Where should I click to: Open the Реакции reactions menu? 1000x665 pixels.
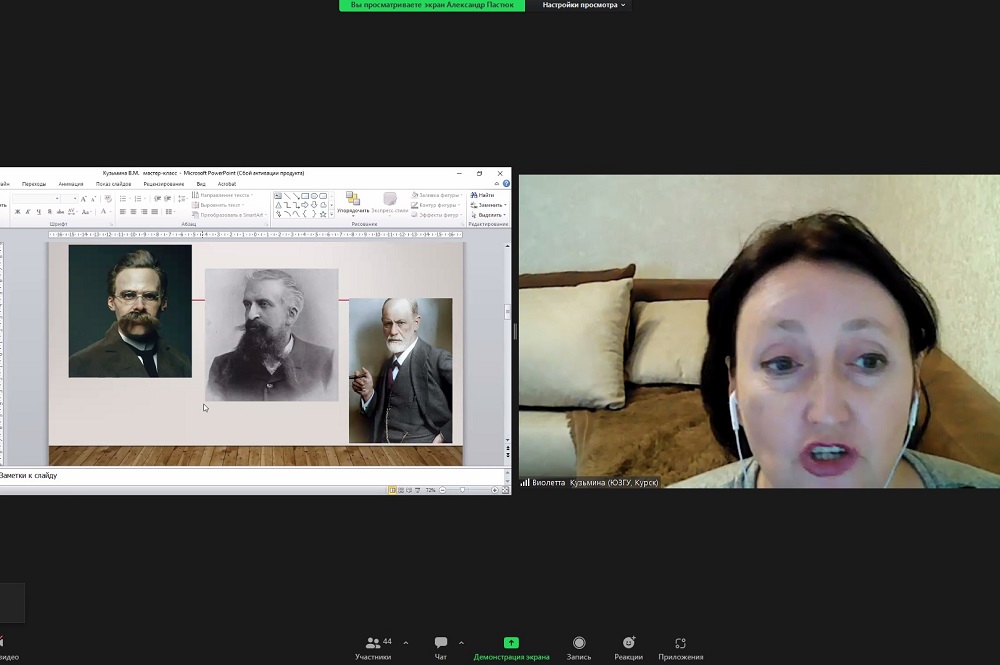(628, 648)
